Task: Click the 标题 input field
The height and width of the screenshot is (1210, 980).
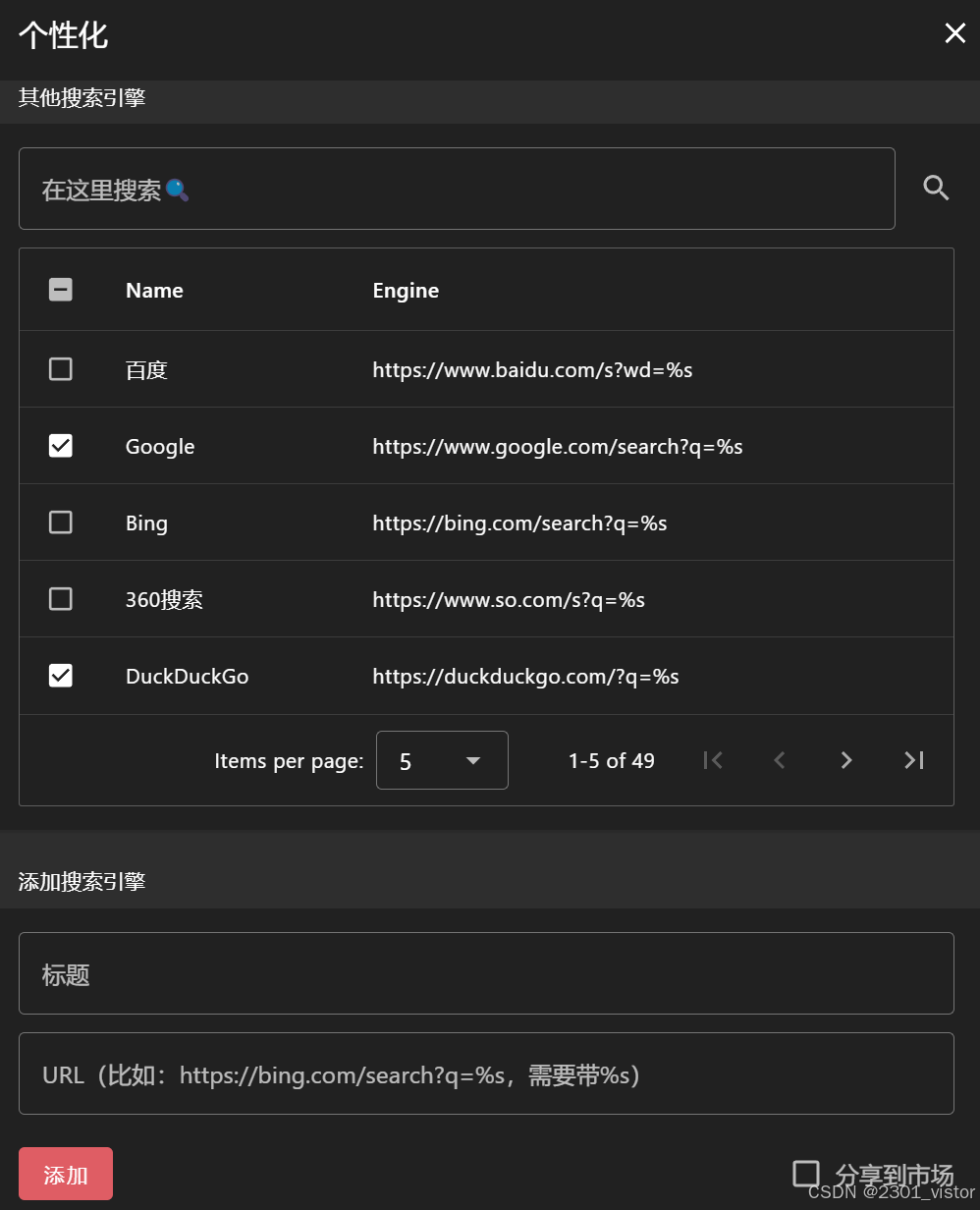Action: point(486,973)
